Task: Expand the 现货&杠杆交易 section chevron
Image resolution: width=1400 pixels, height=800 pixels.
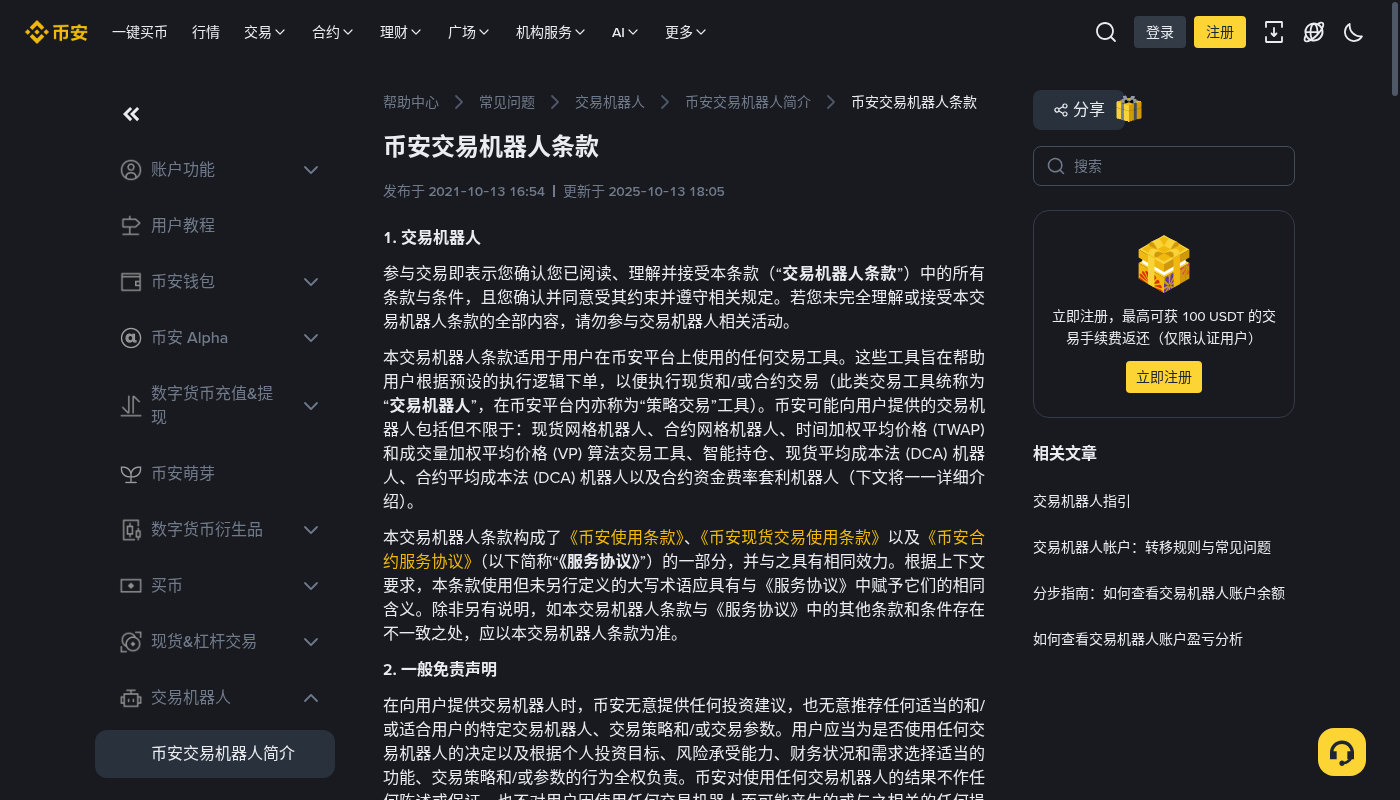Action: click(x=311, y=642)
